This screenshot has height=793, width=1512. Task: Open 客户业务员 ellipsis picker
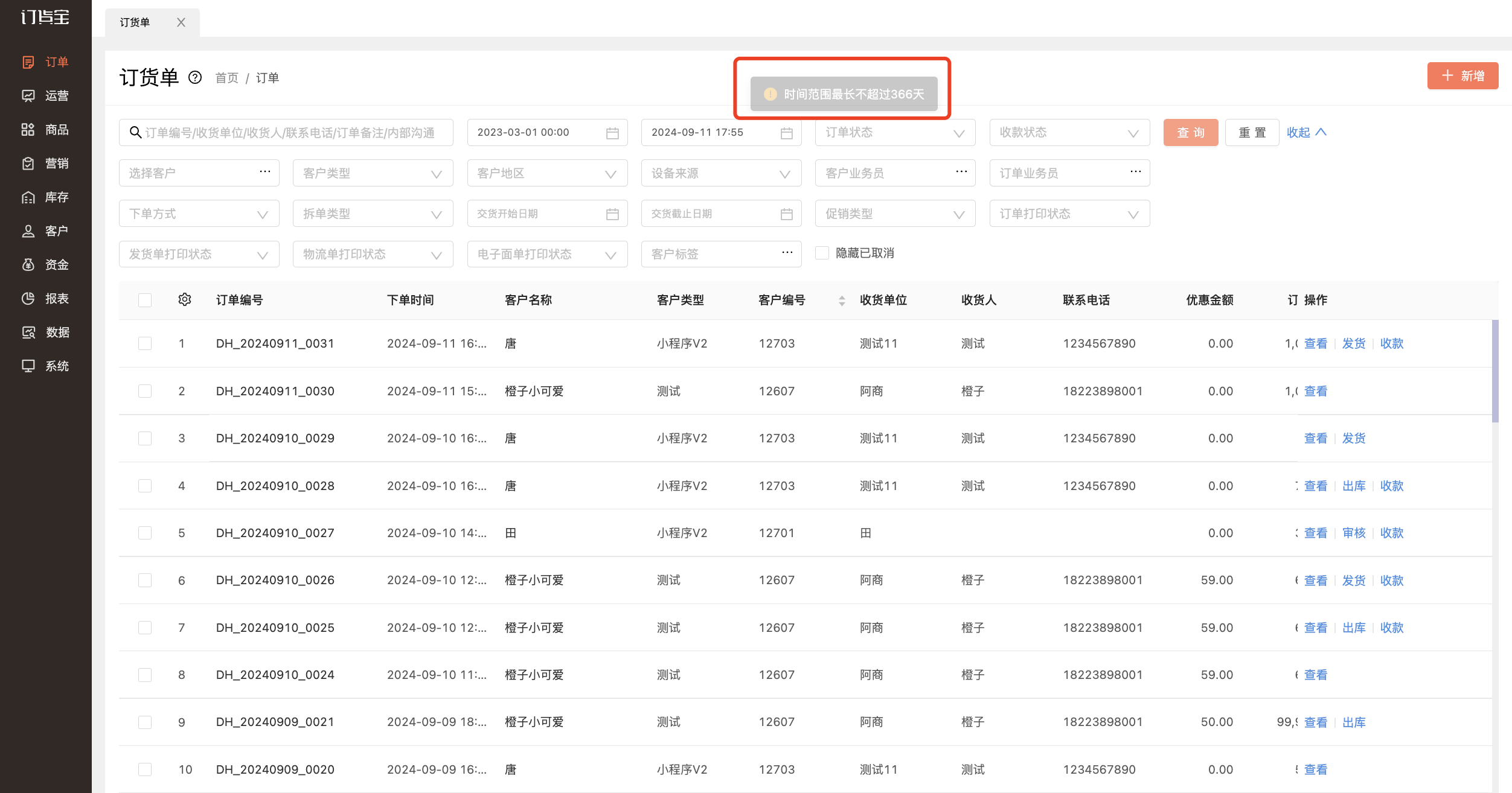pyautogui.click(x=961, y=172)
